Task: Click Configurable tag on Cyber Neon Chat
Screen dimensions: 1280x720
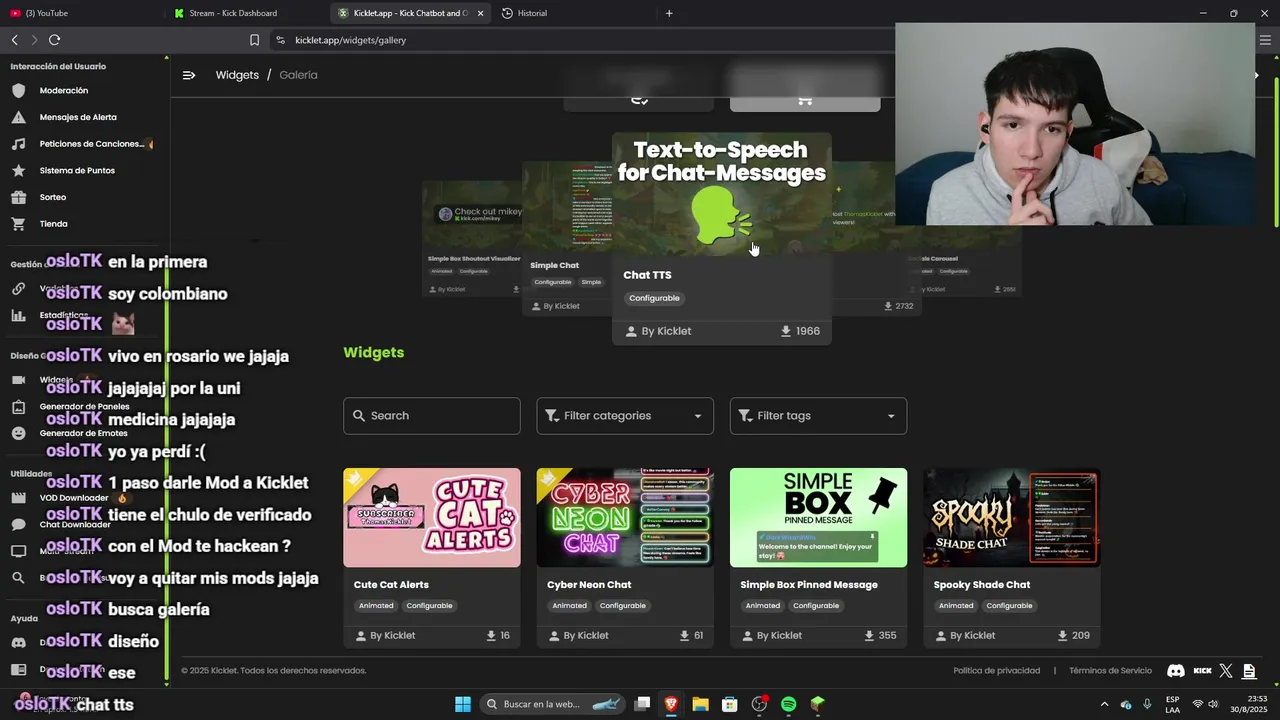Action: point(623,606)
